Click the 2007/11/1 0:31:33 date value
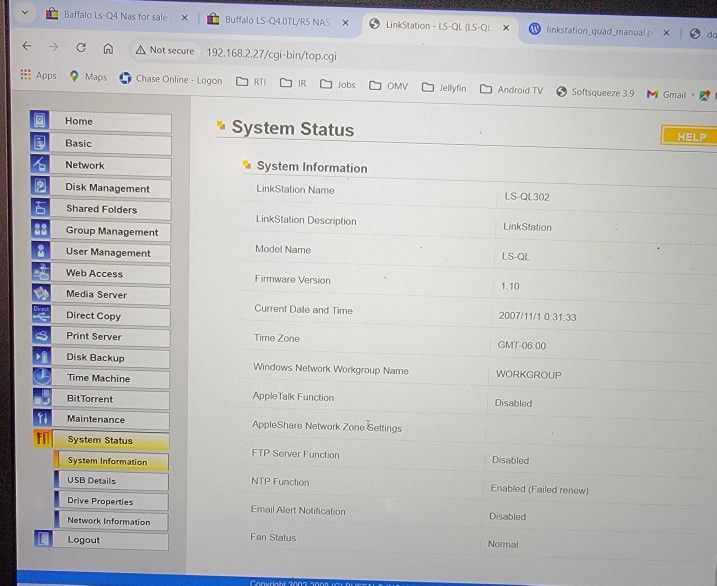This screenshot has height=586, width=717. click(x=537, y=316)
